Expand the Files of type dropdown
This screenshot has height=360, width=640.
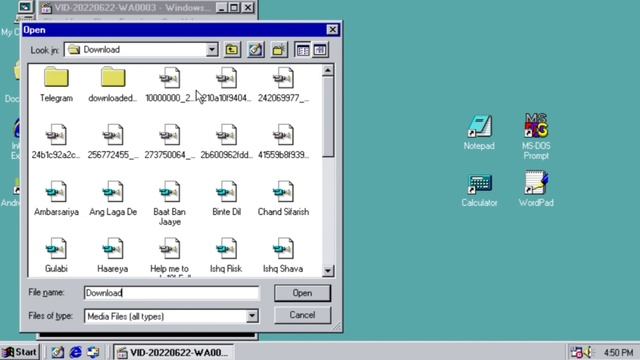[x=252, y=316]
